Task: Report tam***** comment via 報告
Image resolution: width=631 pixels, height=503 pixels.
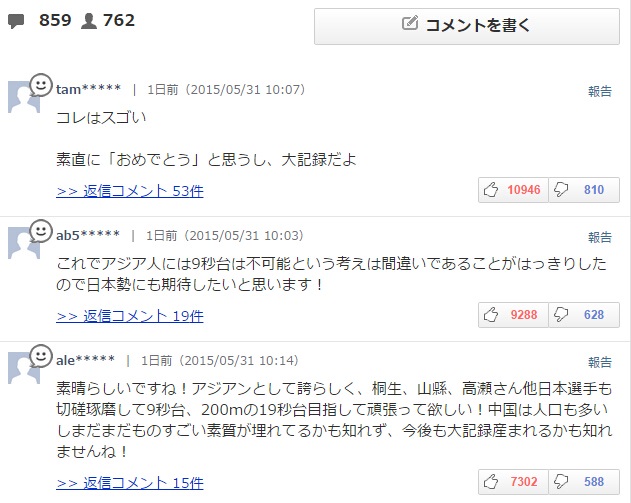Action: pos(600,91)
